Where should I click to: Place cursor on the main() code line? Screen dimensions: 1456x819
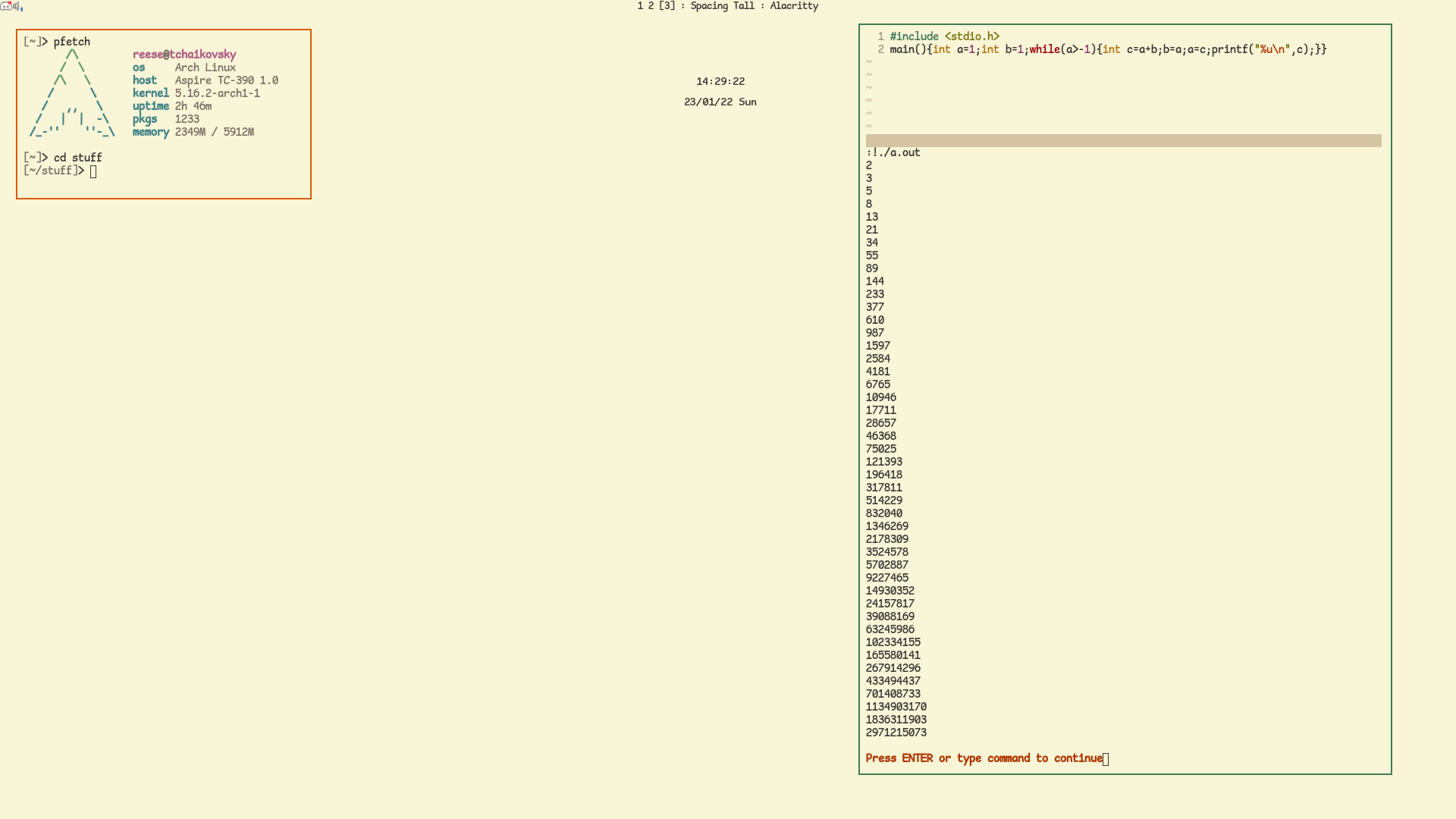1107,49
